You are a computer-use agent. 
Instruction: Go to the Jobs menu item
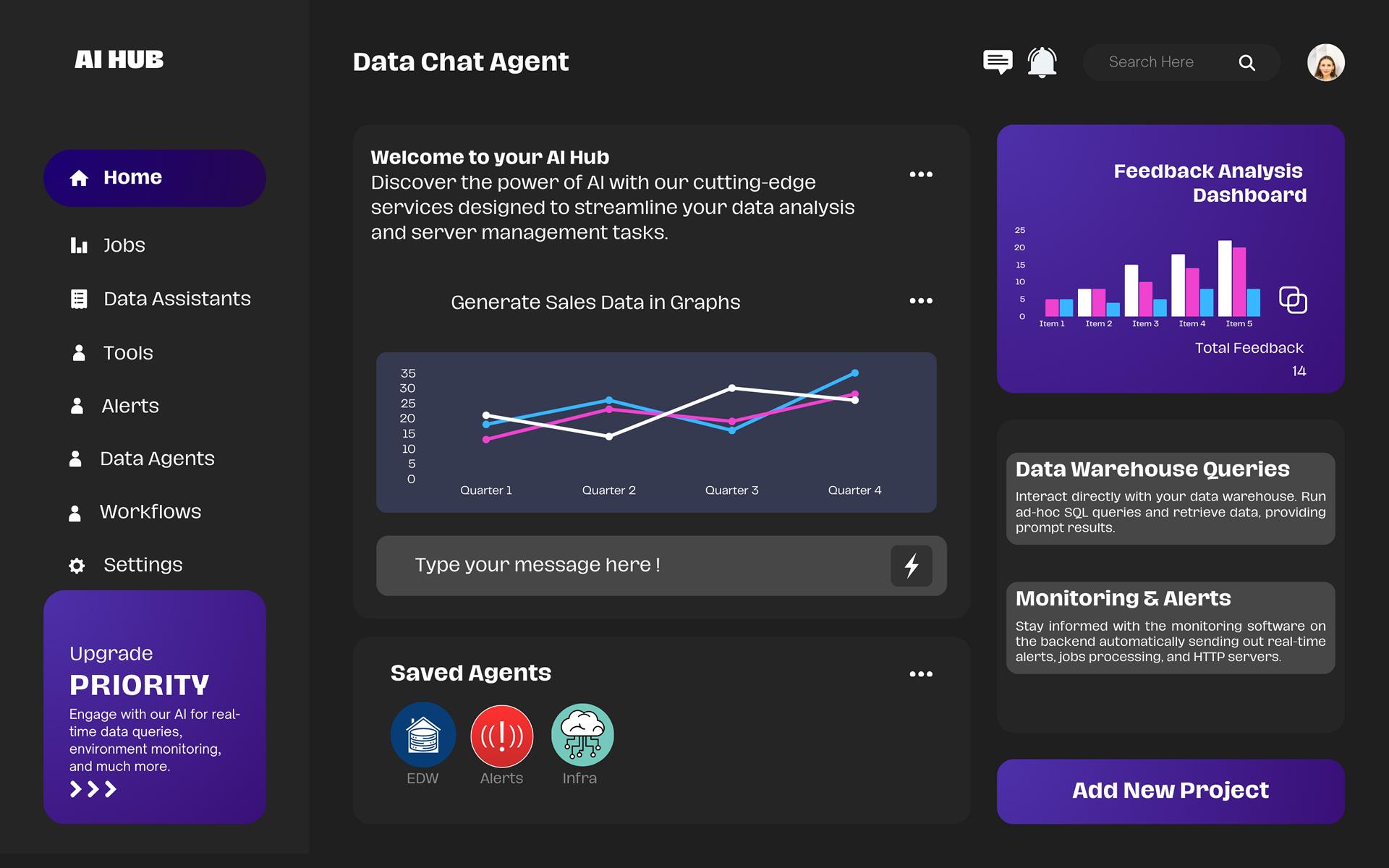point(124,245)
